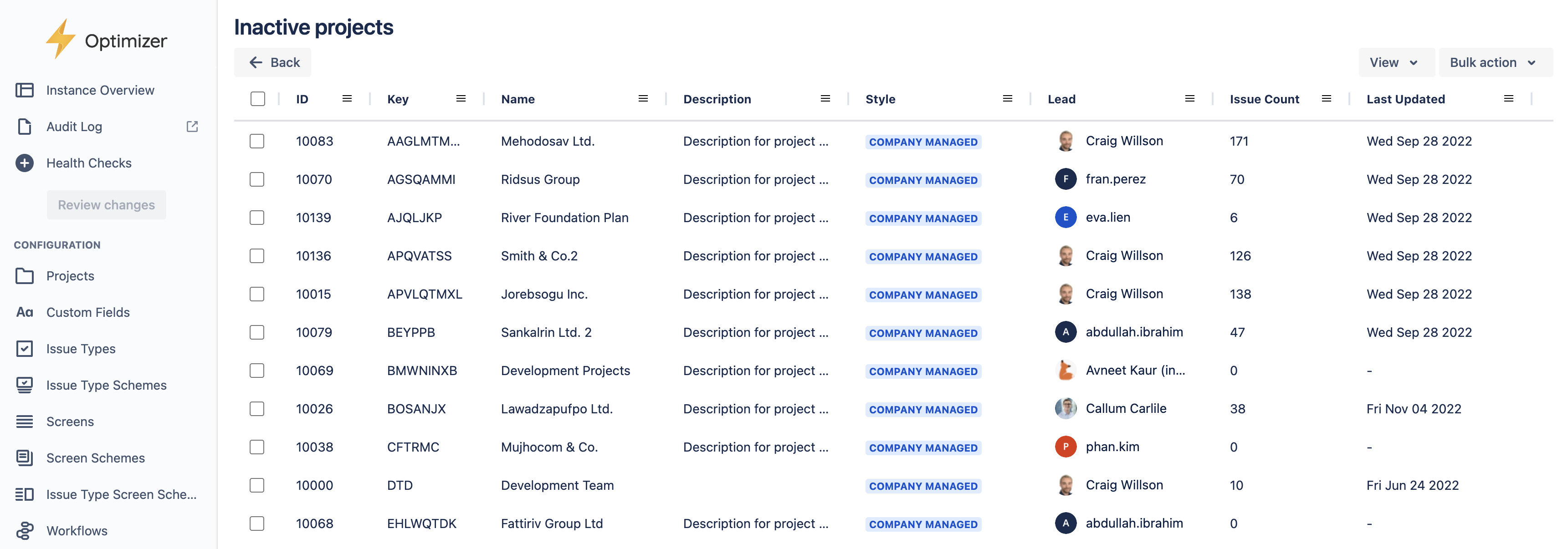Click the Custom Fields Aa icon

click(24, 312)
